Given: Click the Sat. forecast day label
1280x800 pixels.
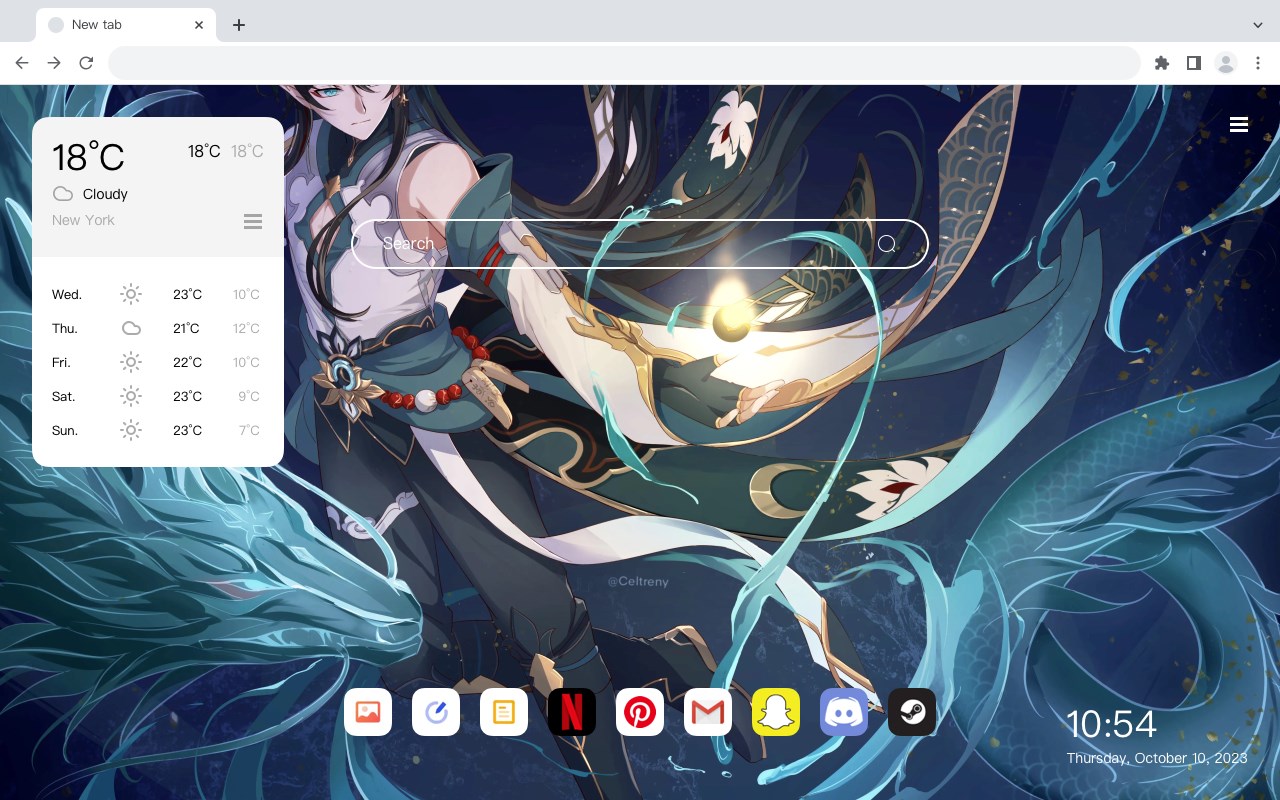Looking at the screenshot, I should tap(64, 396).
